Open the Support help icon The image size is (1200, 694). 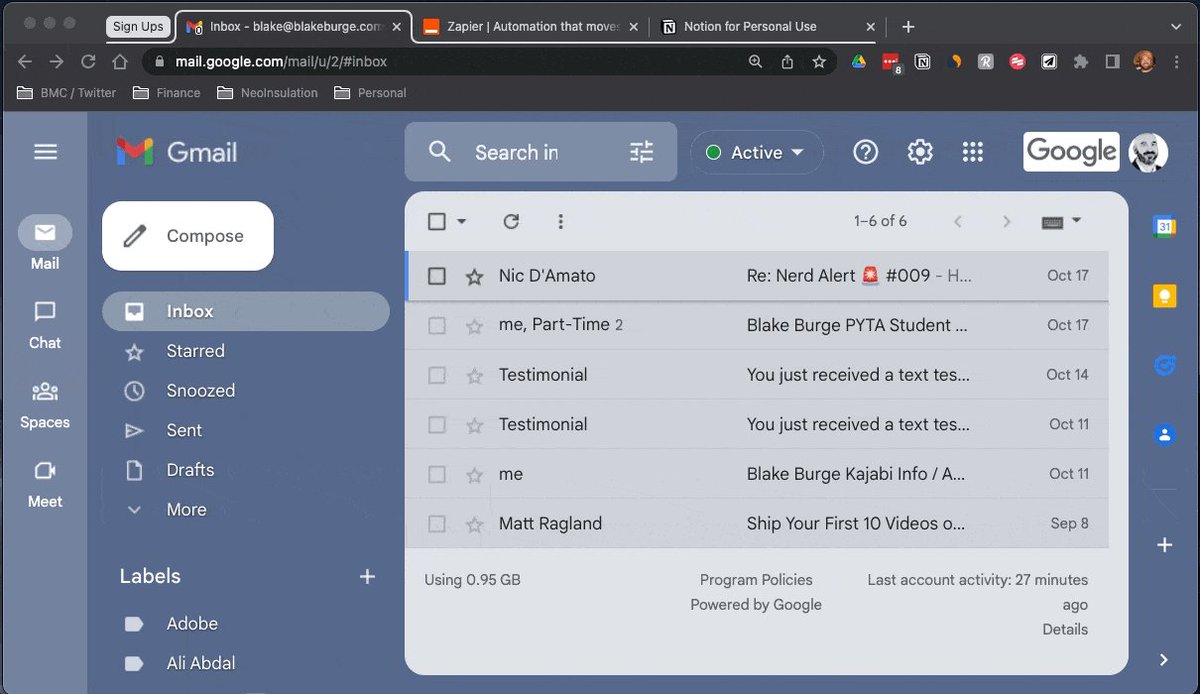[865, 152]
